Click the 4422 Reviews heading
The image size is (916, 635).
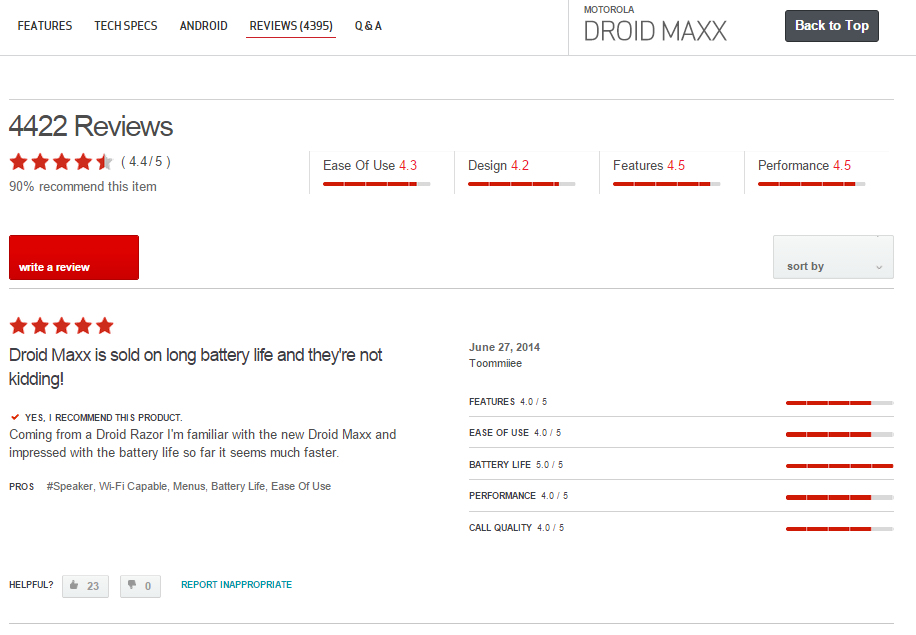pos(91,126)
